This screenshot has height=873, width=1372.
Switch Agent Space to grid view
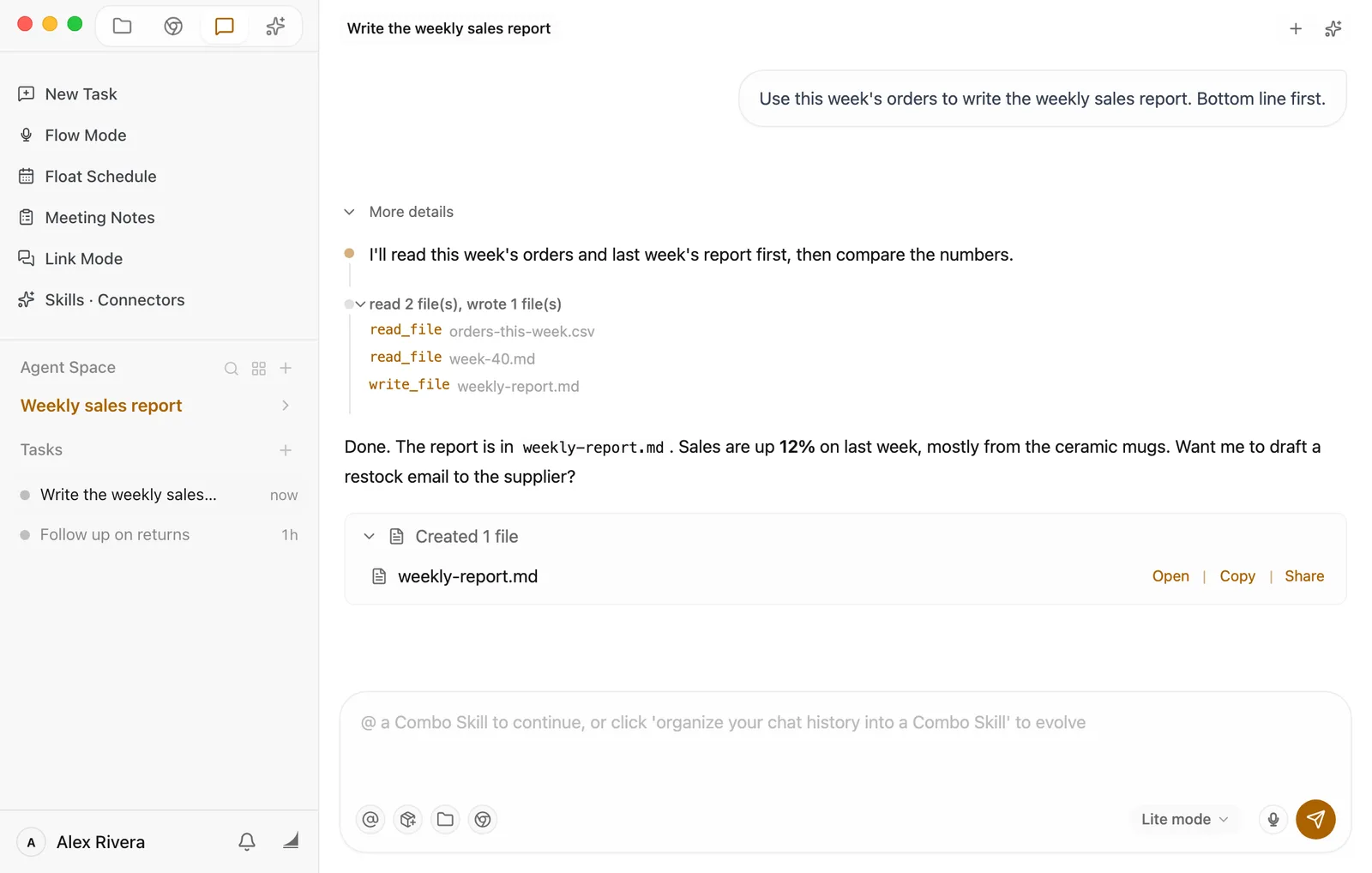pyautogui.click(x=259, y=368)
